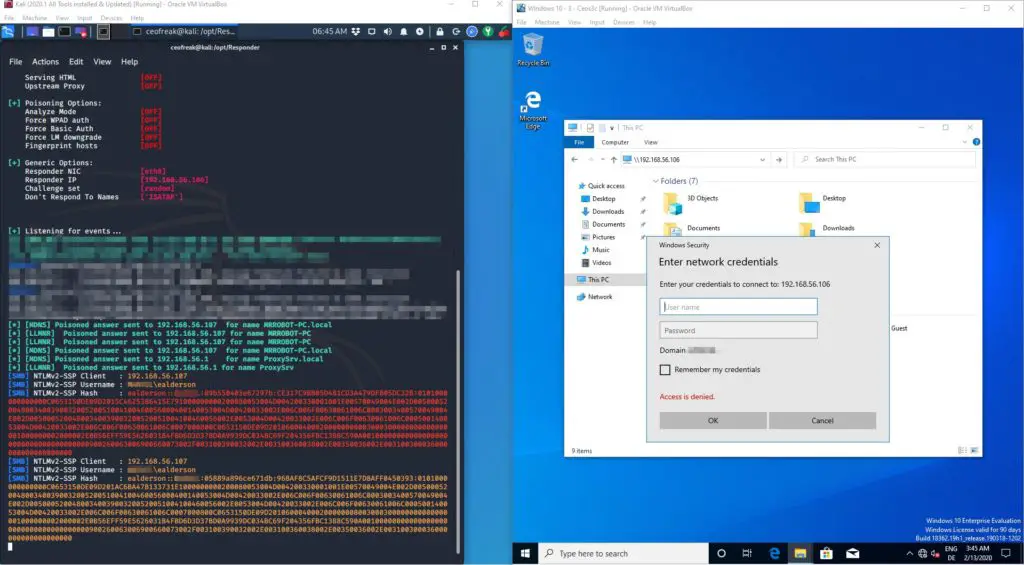Screen dimensions: 1024x565
Task: Open Cortana circle icon on taskbar
Action: pos(721,553)
